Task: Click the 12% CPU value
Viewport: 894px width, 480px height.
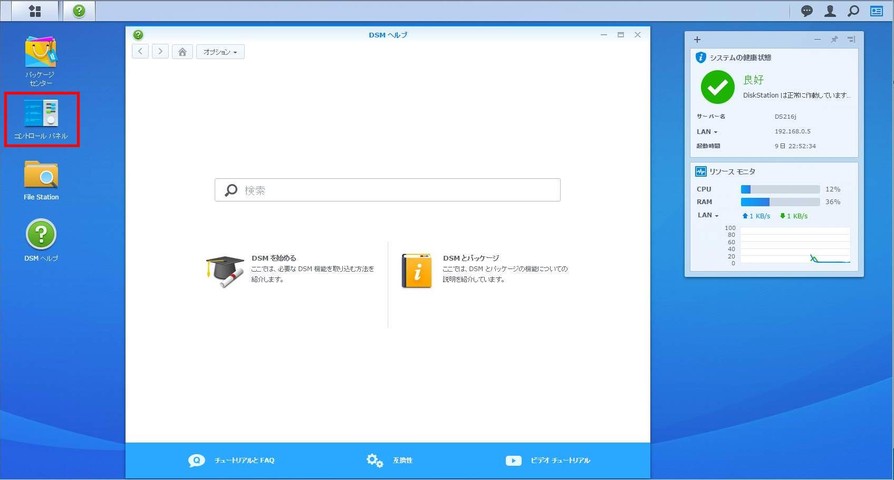Action: (832, 189)
